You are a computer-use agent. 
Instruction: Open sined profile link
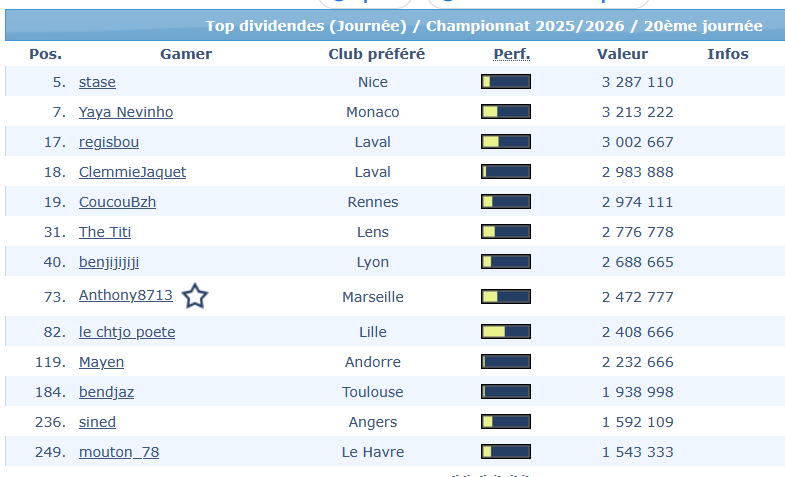(97, 422)
